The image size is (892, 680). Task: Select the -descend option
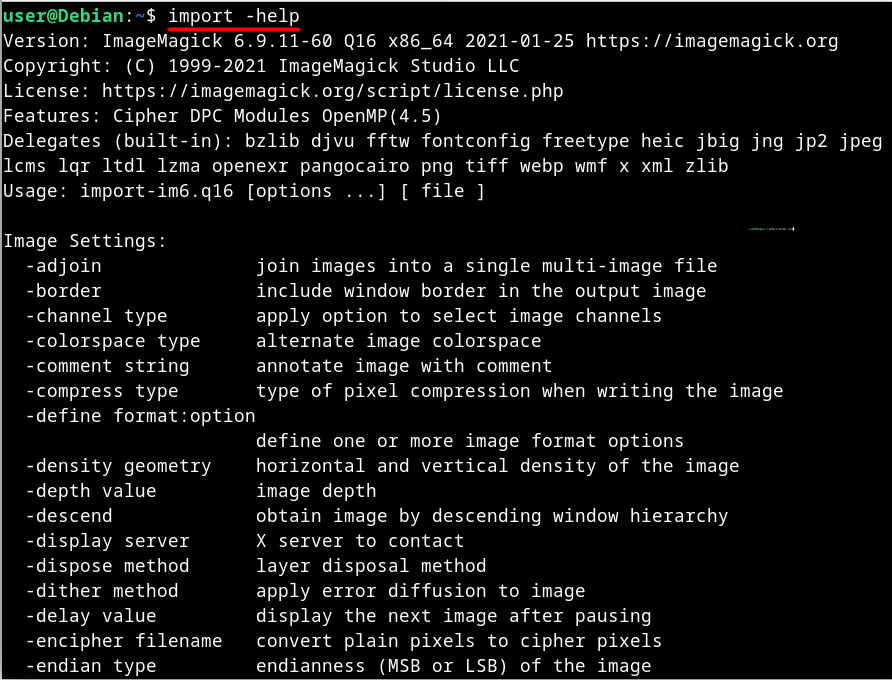coord(69,516)
